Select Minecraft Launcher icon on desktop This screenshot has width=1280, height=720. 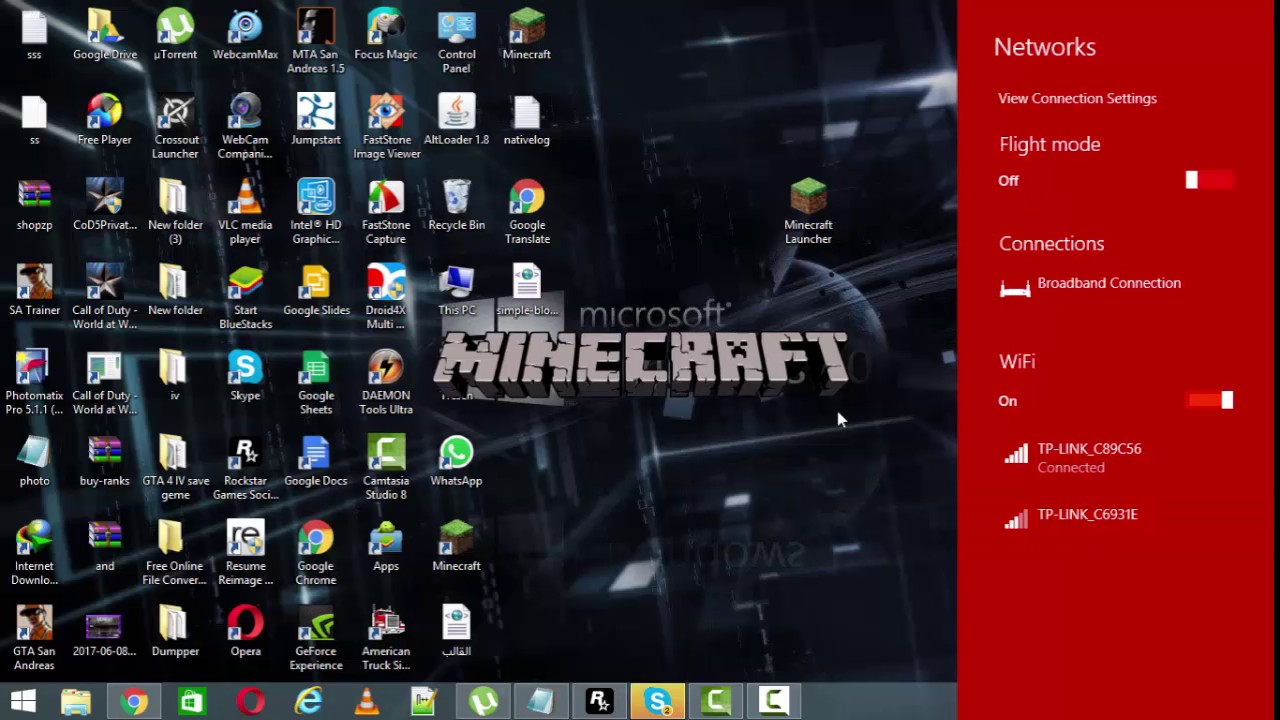(x=808, y=212)
